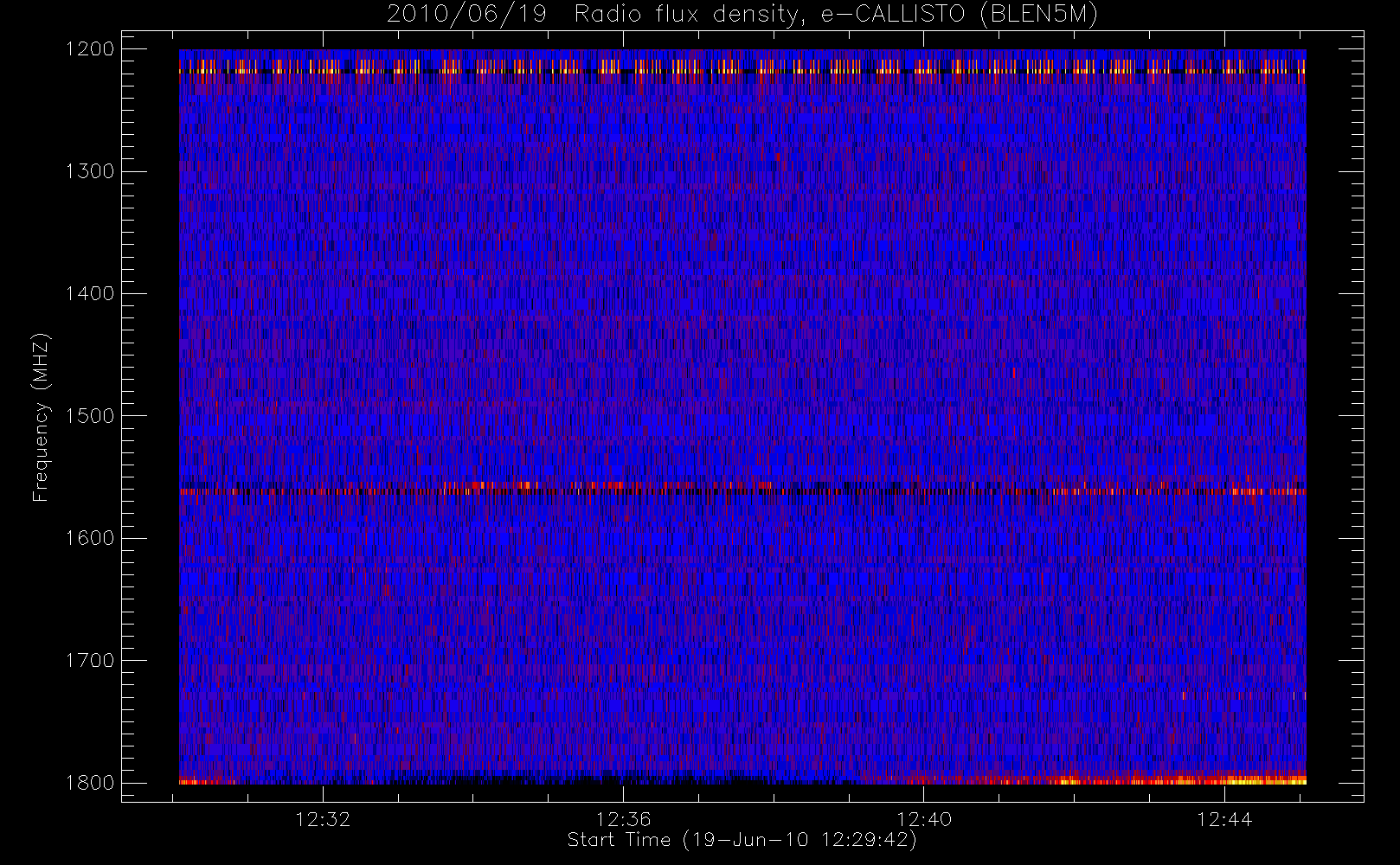Click the 12:36 time tick label
1400x865 pixels.
623,819
